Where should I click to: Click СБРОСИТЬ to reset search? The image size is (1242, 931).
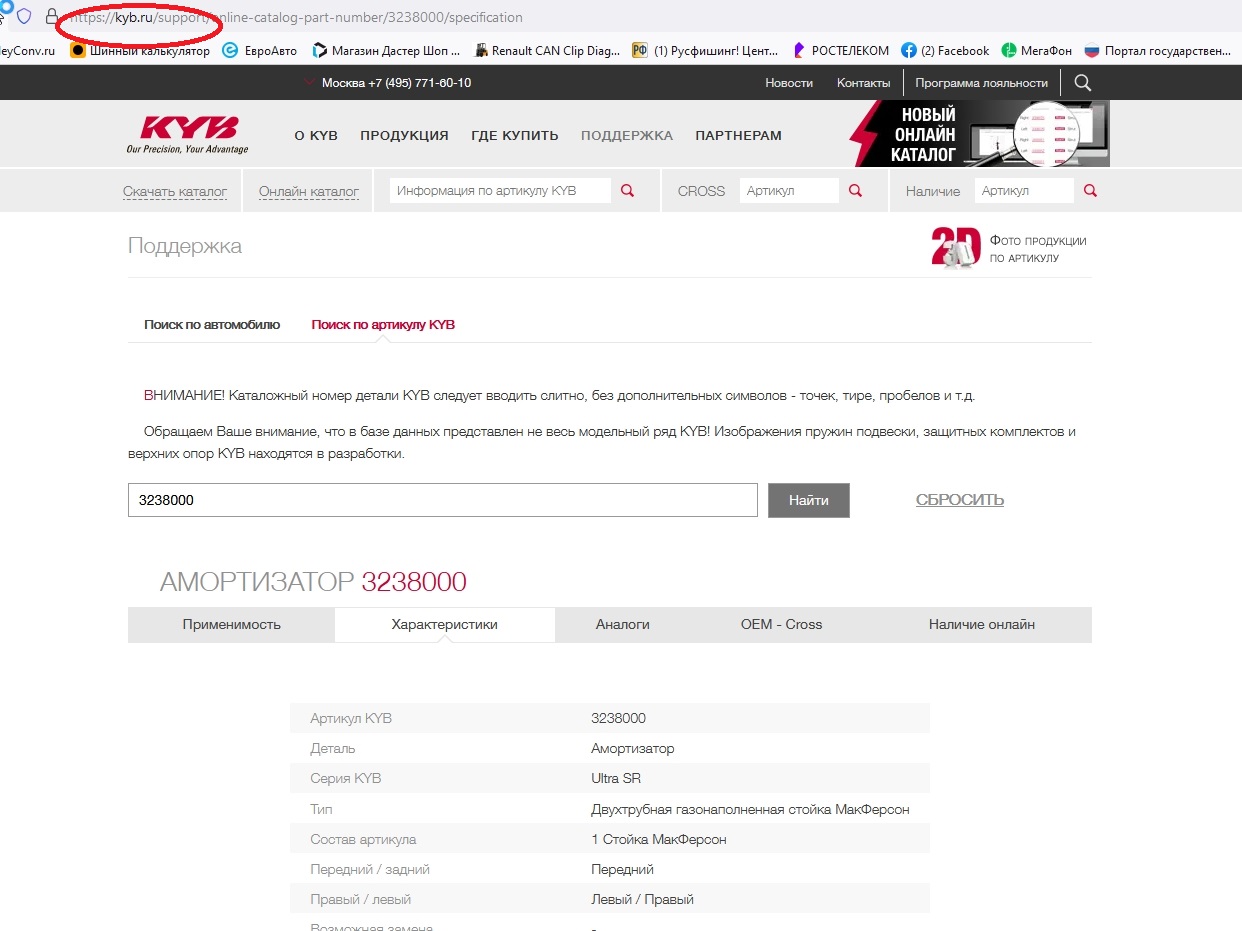(960, 500)
